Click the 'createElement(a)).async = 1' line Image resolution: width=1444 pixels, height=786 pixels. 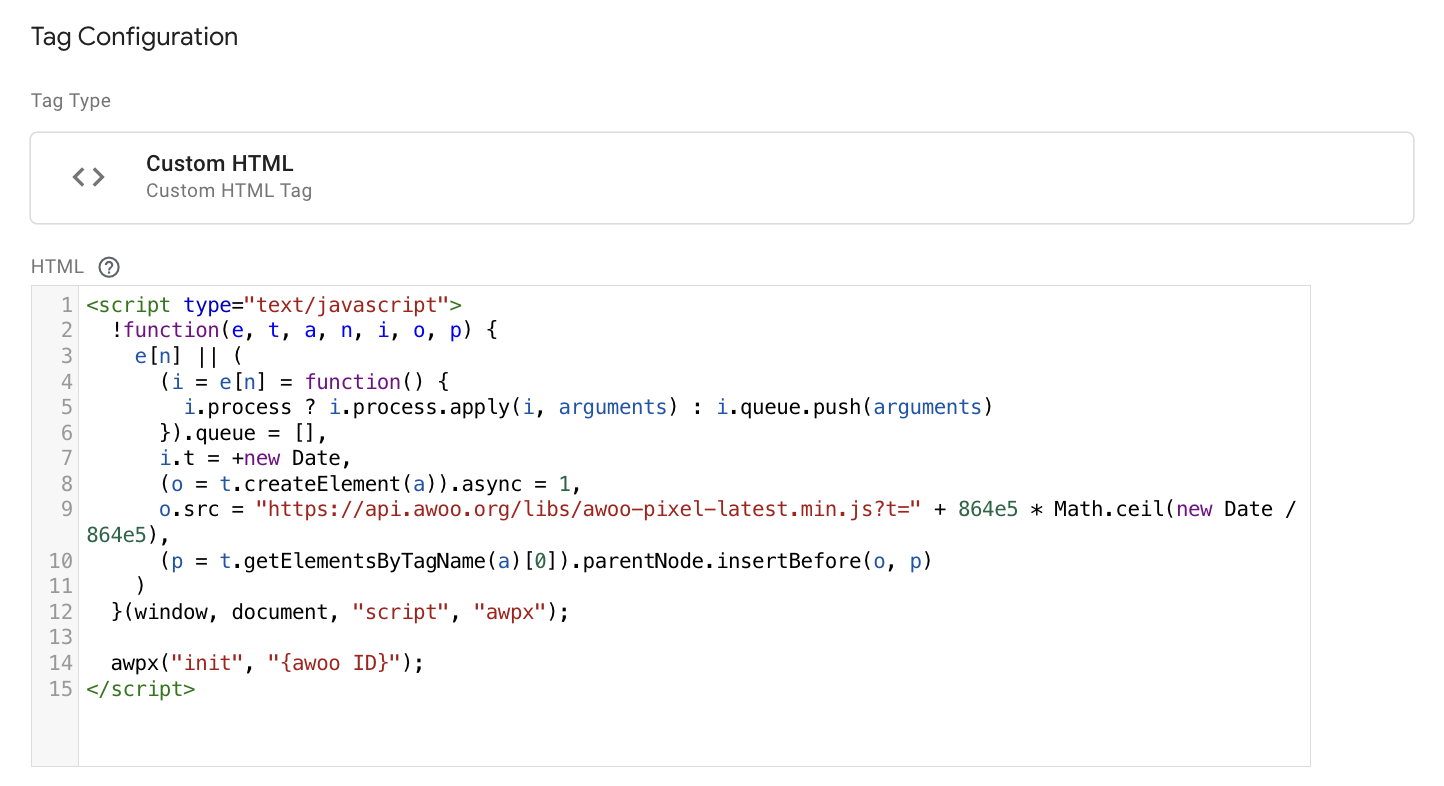tap(371, 484)
